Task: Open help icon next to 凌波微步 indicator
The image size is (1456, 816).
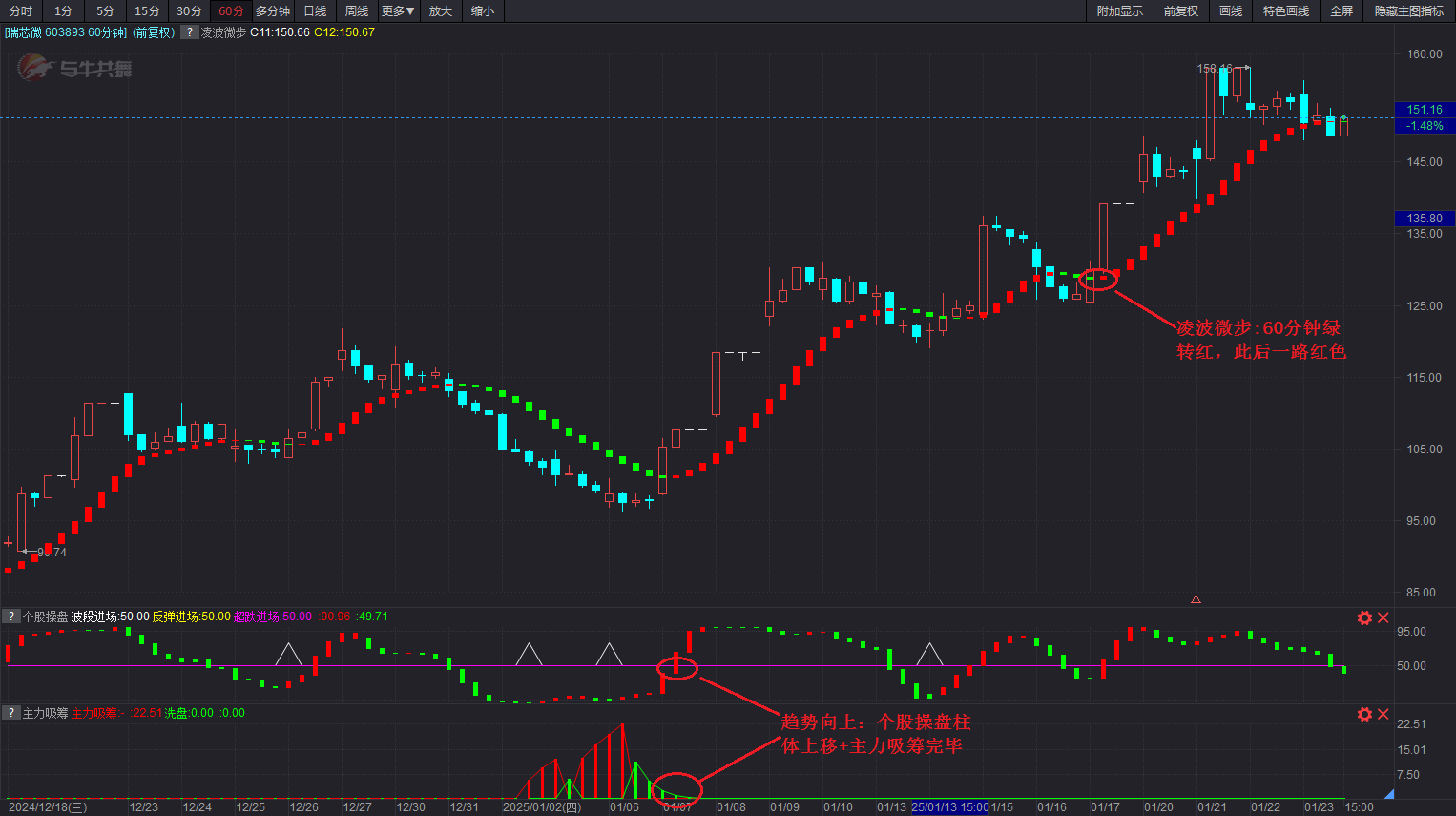Action: coord(189,32)
